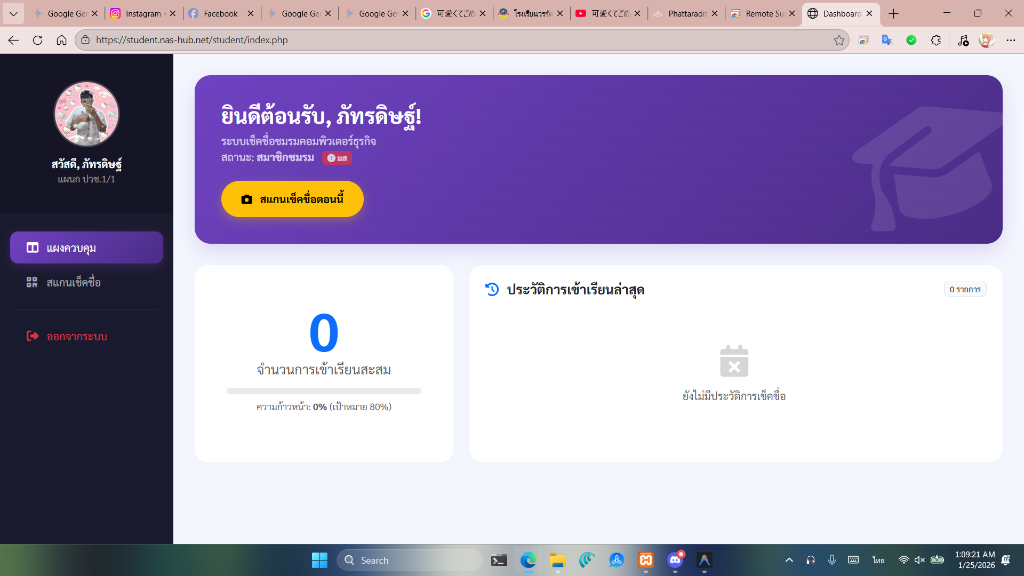This screenshot has height=576, width=1024.
Task: Click the browser refresh icon
Action: coord(37,40)
